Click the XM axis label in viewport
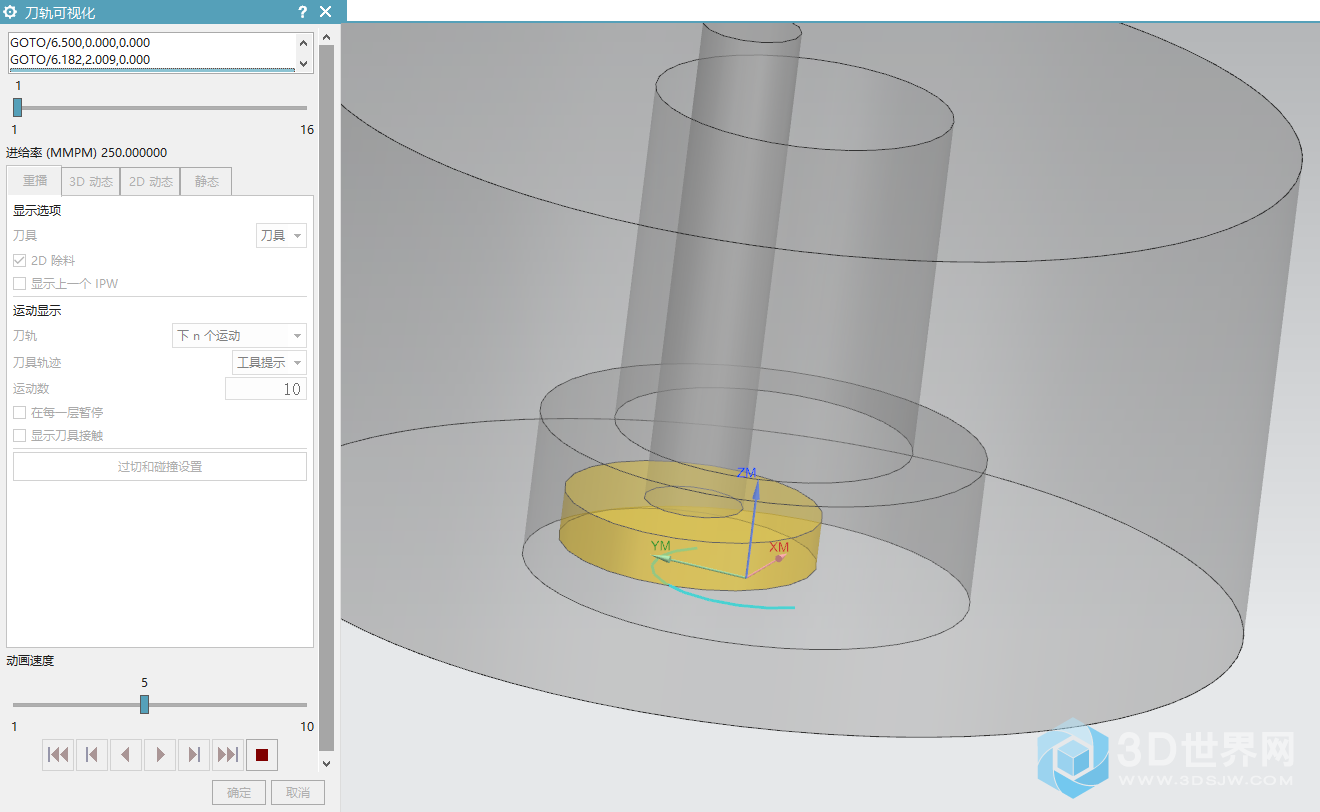The height and width of the screenshot is (812, 1320). pyautogui.click(x=779, y=547)
